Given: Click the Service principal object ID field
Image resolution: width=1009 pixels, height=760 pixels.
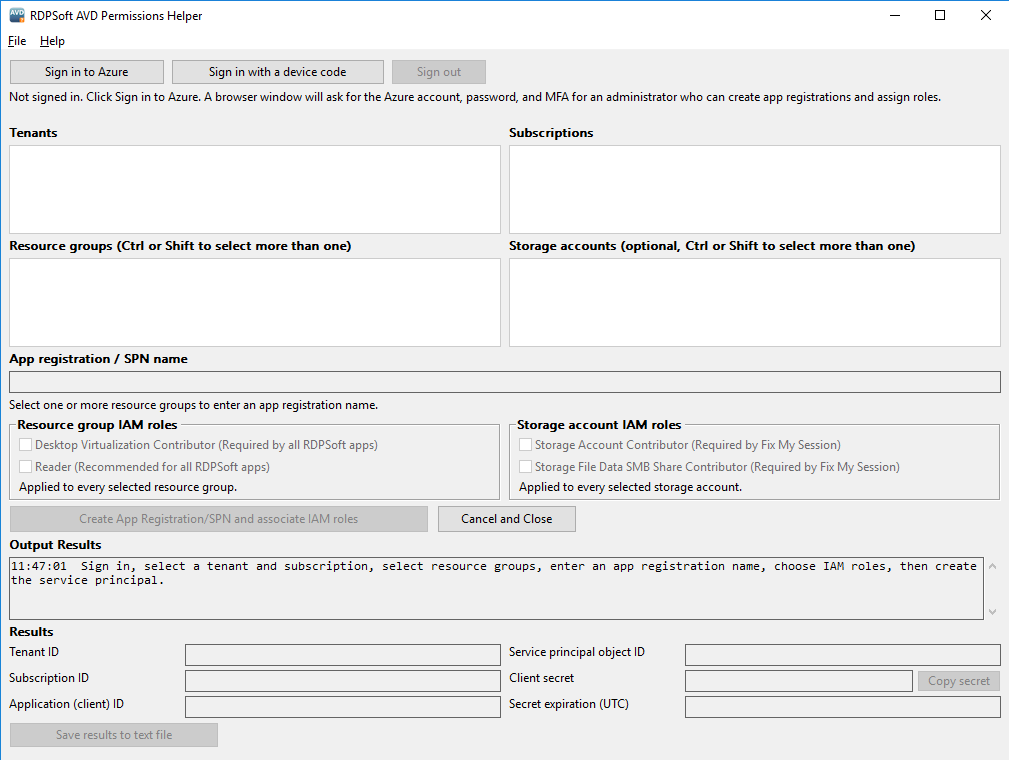Looking at the screenshot, I should [x=843, y=655].
